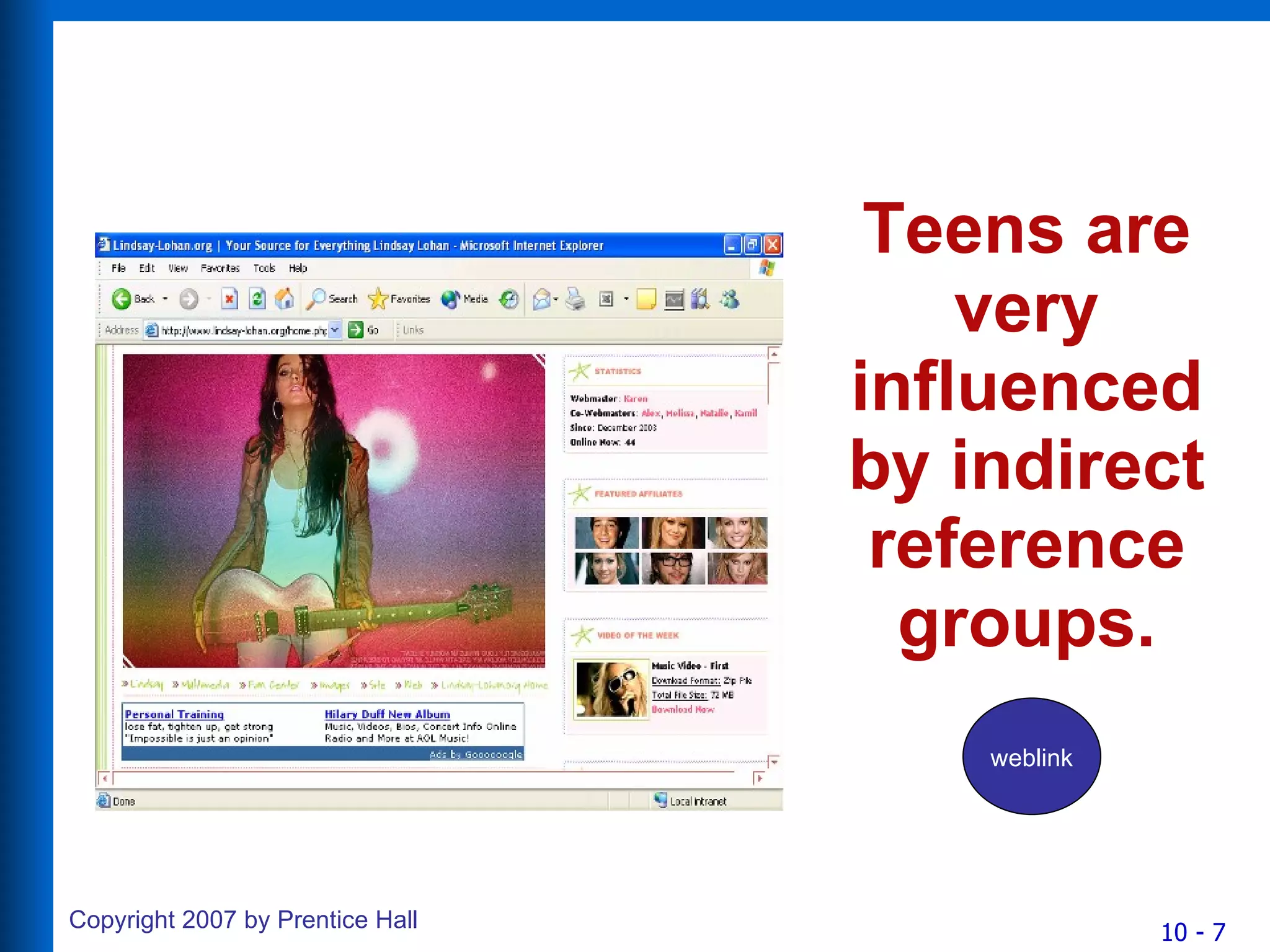The width and height of the screenshot is (1270, 952).
Task: Stop page loading with the red X icon
Action: [x=229, y=299]
